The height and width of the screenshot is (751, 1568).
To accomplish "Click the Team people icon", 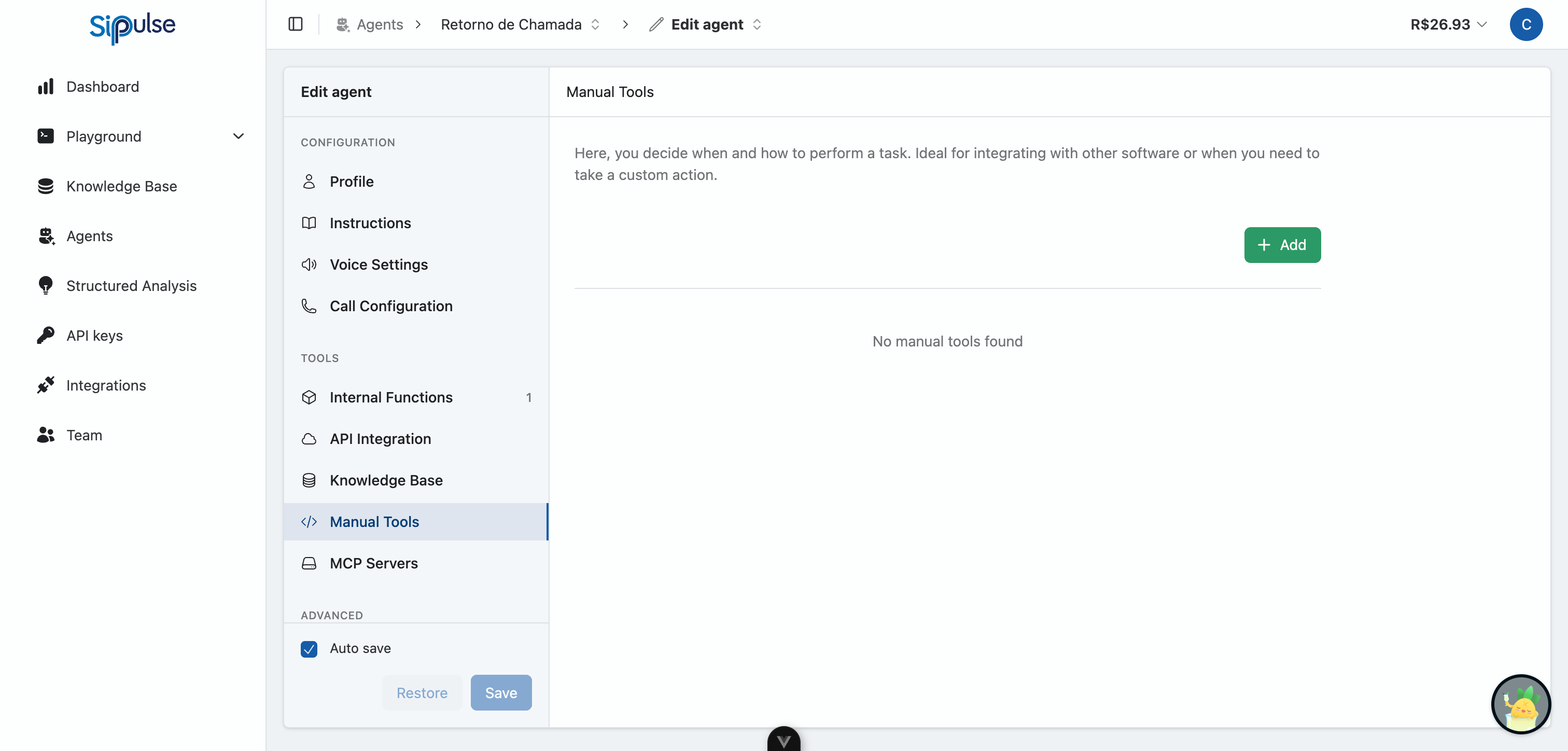I will (x=46, y=435).
